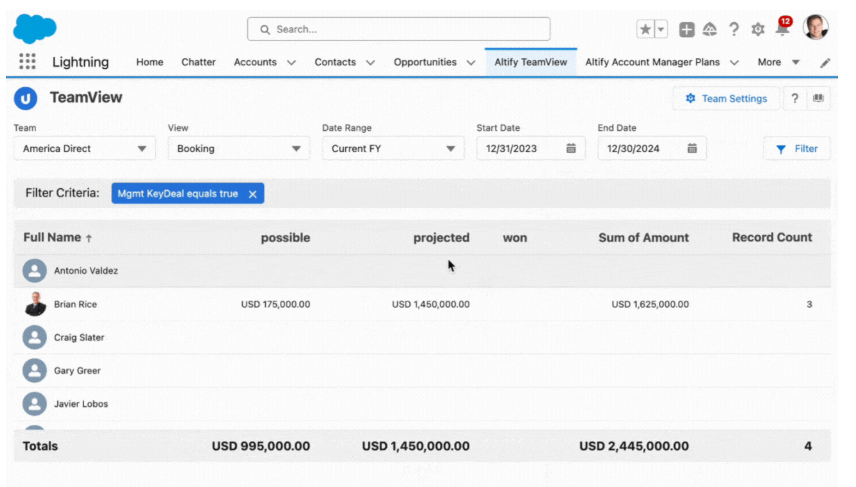This screenshot has width=856, height=487.
Task: Click the Start Date field 12/31/2023
Action: pos(531,149)
